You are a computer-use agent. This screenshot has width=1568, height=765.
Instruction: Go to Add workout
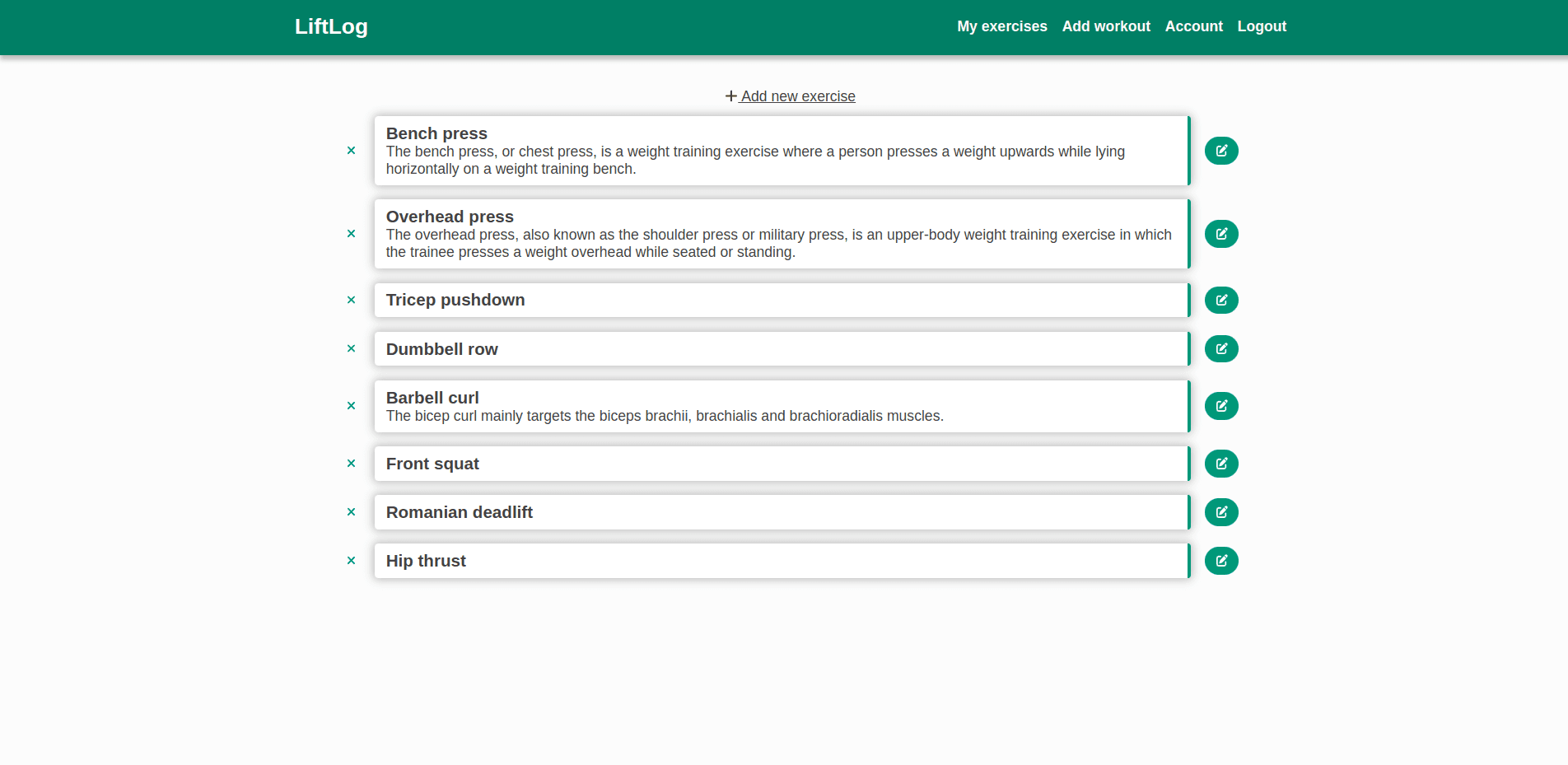coord(1106,26)
